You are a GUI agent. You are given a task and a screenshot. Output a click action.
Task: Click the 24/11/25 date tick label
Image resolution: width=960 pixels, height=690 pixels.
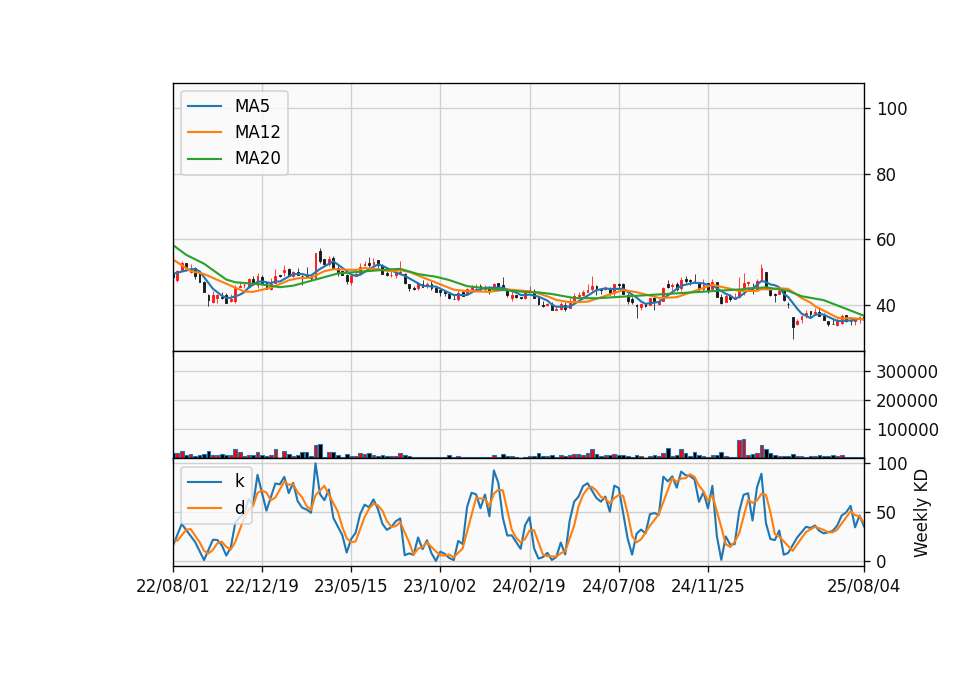[x=708, y=586]
